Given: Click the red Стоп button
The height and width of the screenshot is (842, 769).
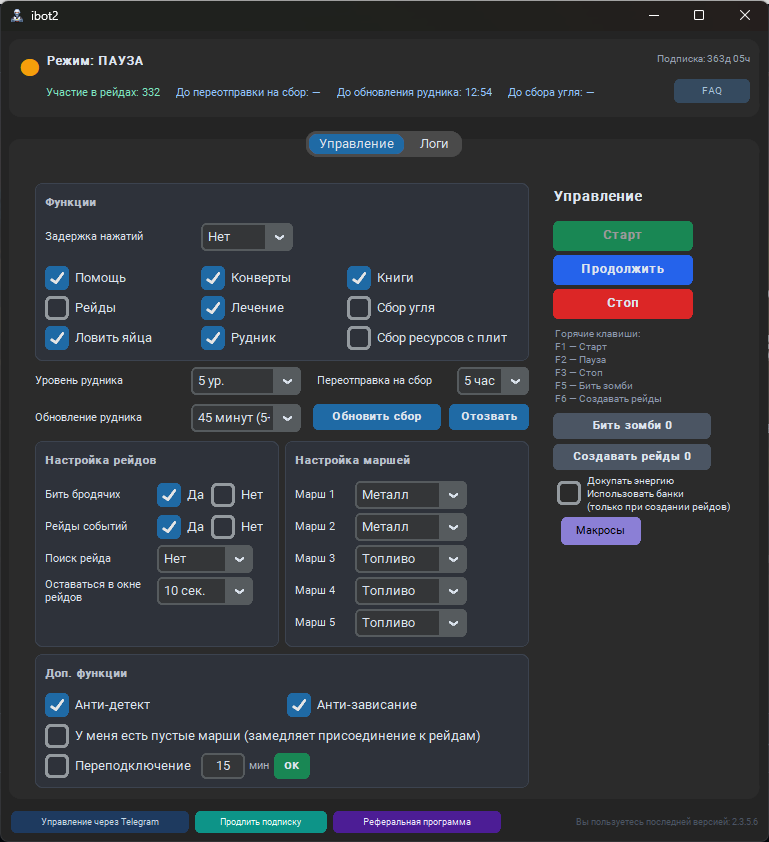Looking at the screenshot, I should (623, 303).
